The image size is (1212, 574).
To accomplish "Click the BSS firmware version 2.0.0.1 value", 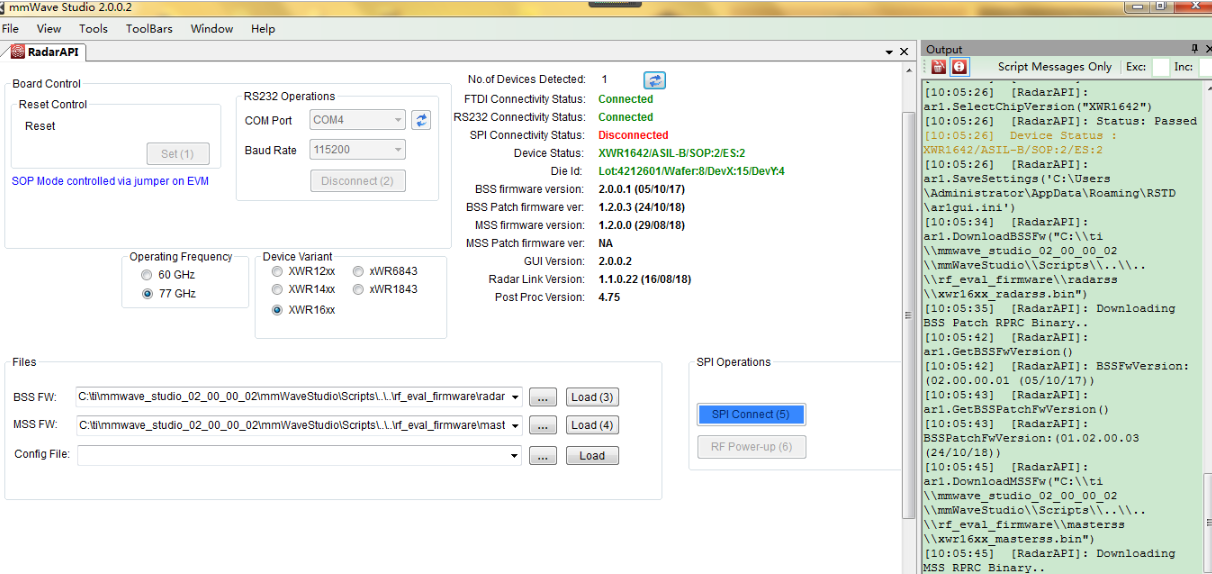I will (641, 189).
